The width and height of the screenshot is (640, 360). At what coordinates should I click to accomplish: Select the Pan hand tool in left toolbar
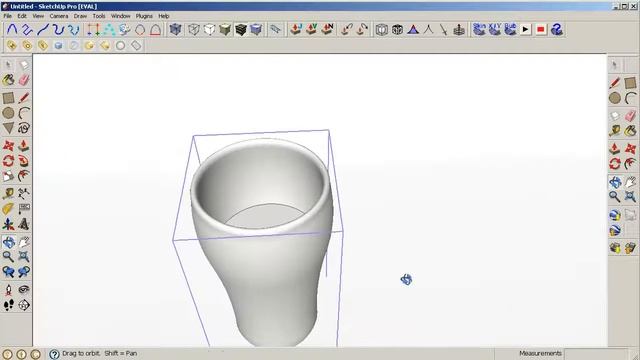[24, 242]
